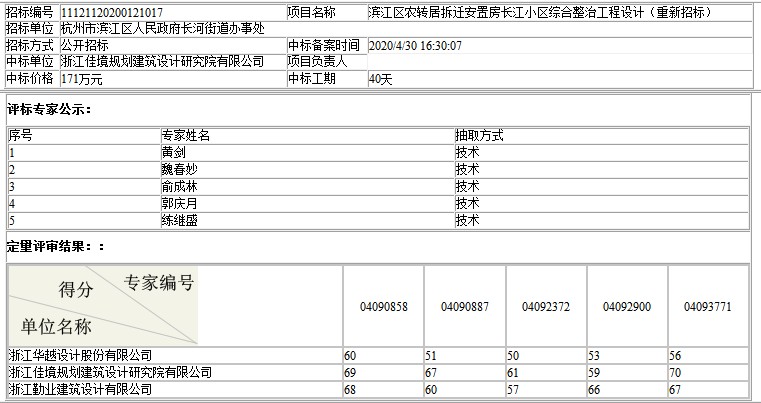Click the 定量评审结果 heading

pos(55,246)
